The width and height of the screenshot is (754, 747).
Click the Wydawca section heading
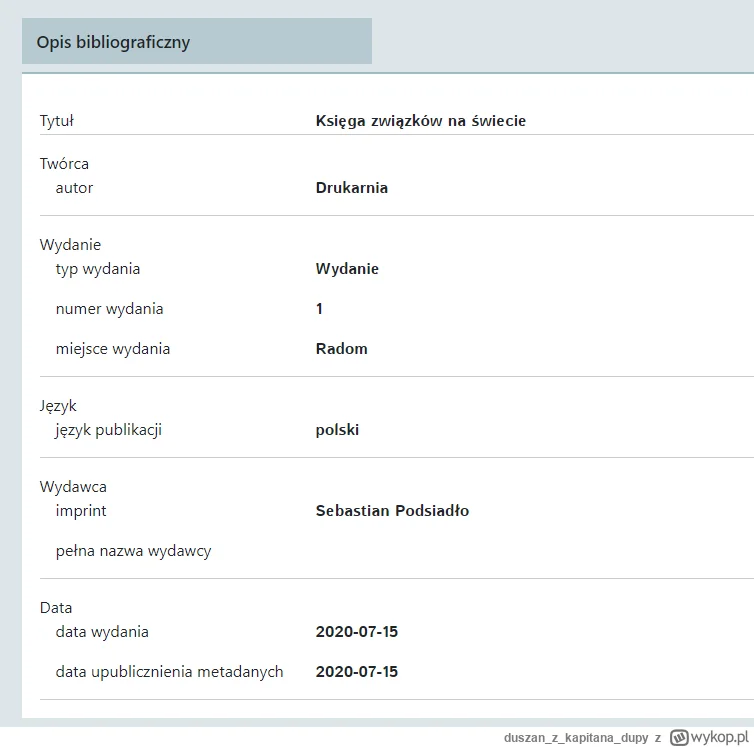pos(73,487)
